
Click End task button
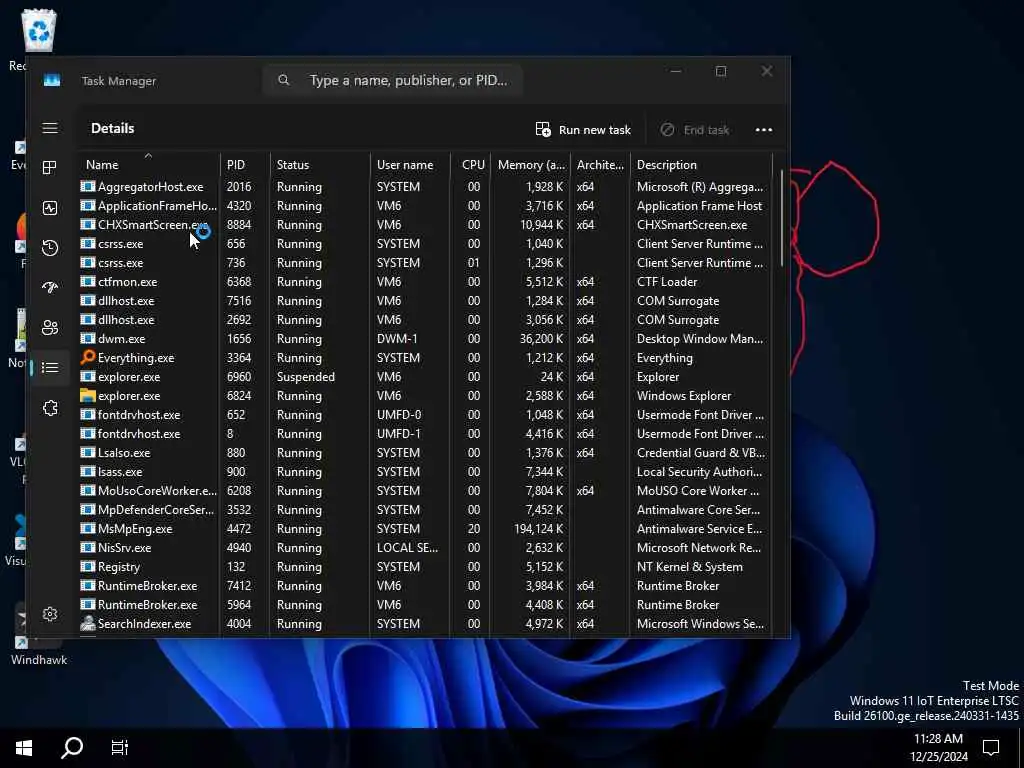694,129
